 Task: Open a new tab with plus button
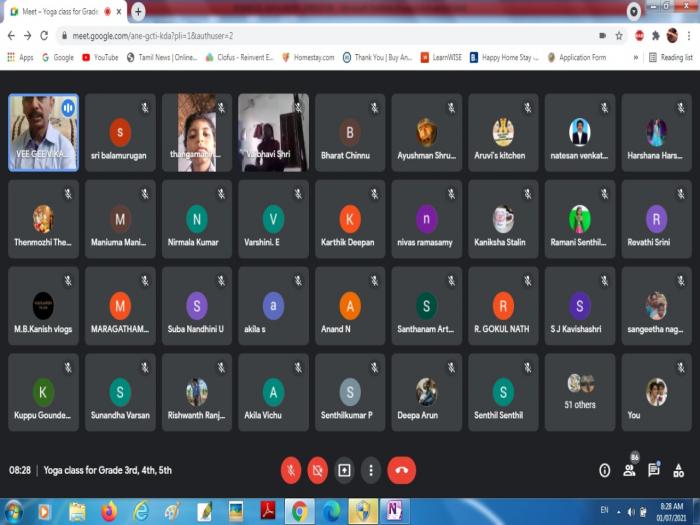pos(138,12)
